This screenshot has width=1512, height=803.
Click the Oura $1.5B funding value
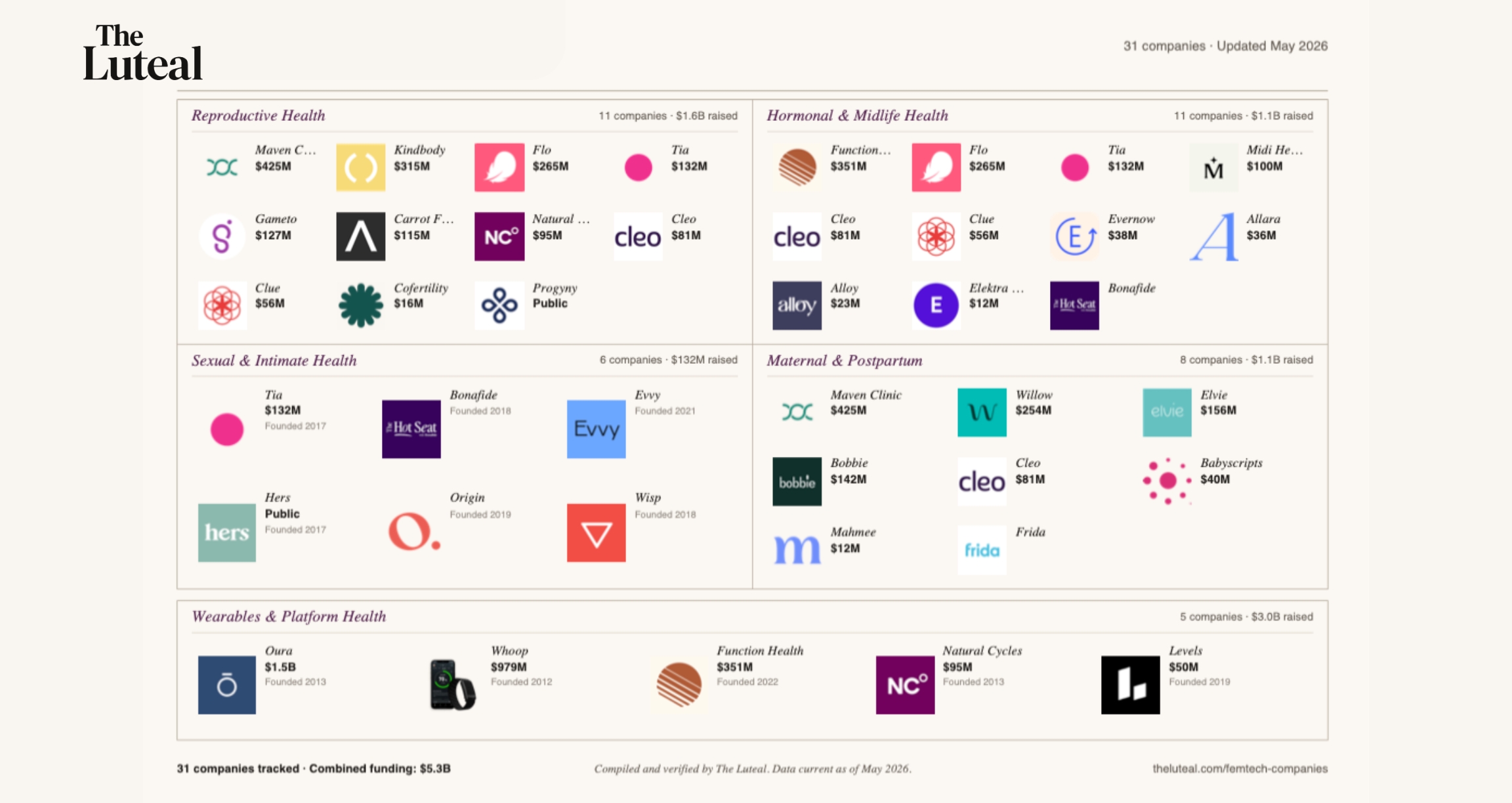(280, 667)
